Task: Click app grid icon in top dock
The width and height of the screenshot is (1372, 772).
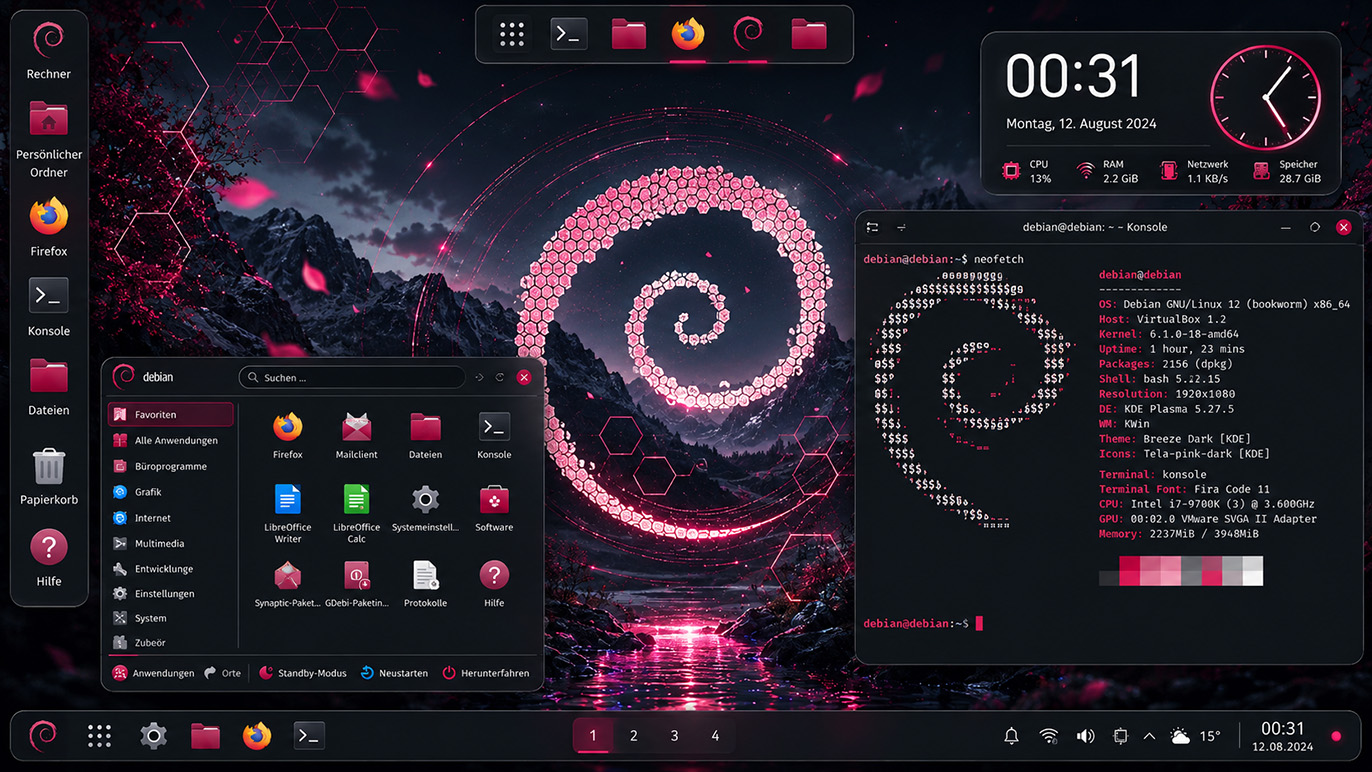Action: click(x=512, y=34)
